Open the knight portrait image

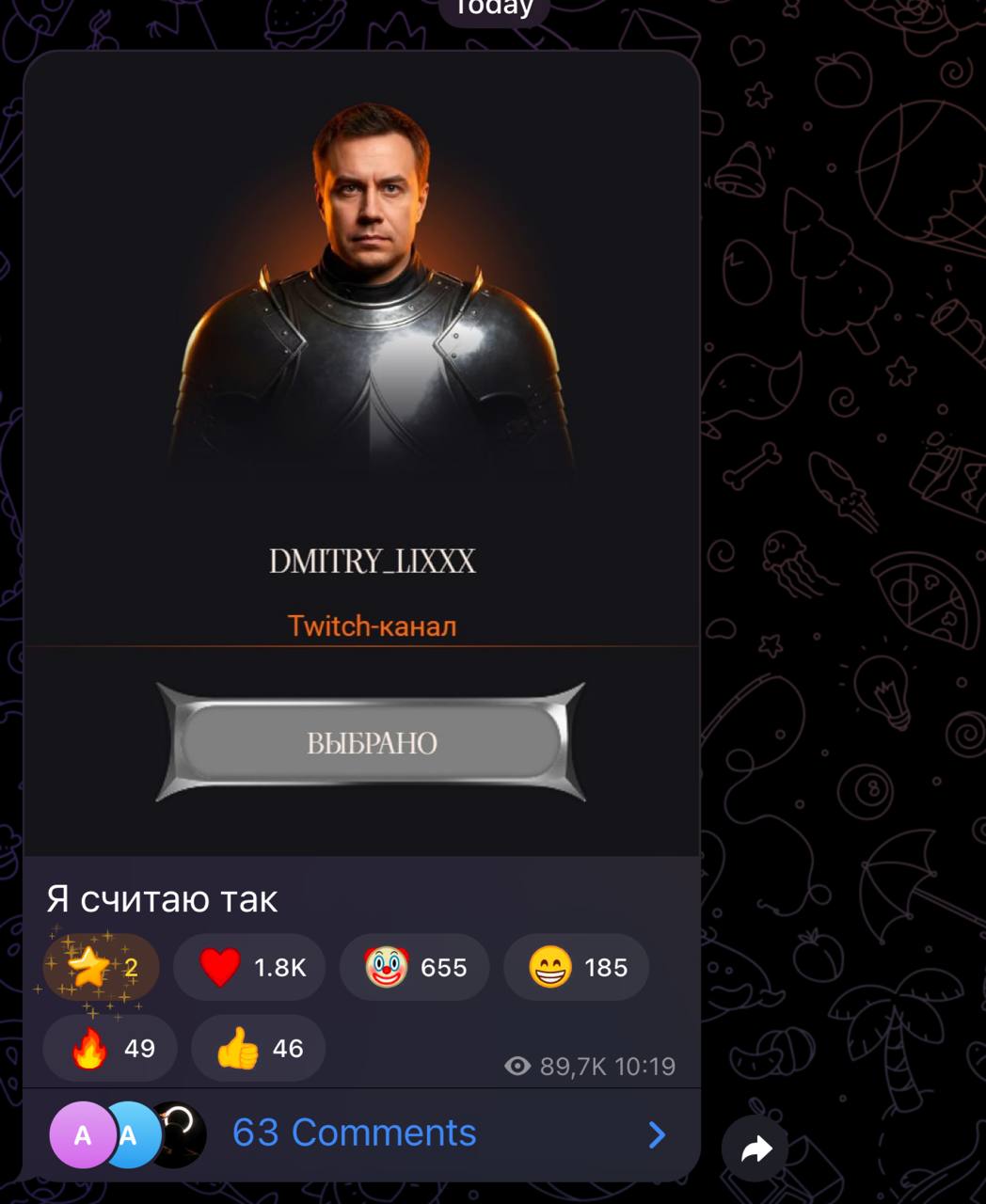click(372, 282)
